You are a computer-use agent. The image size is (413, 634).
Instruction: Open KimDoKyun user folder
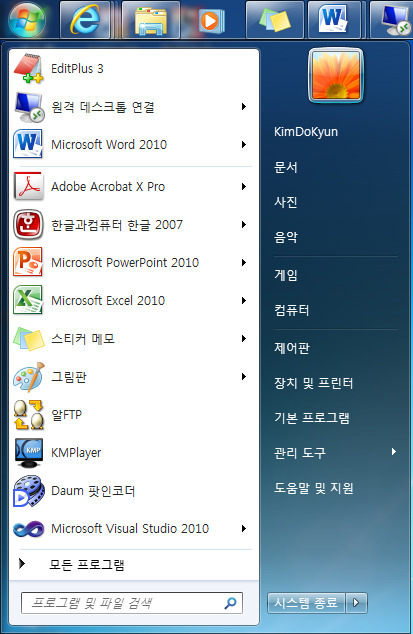pyautogui.click(x=306, y=132)
